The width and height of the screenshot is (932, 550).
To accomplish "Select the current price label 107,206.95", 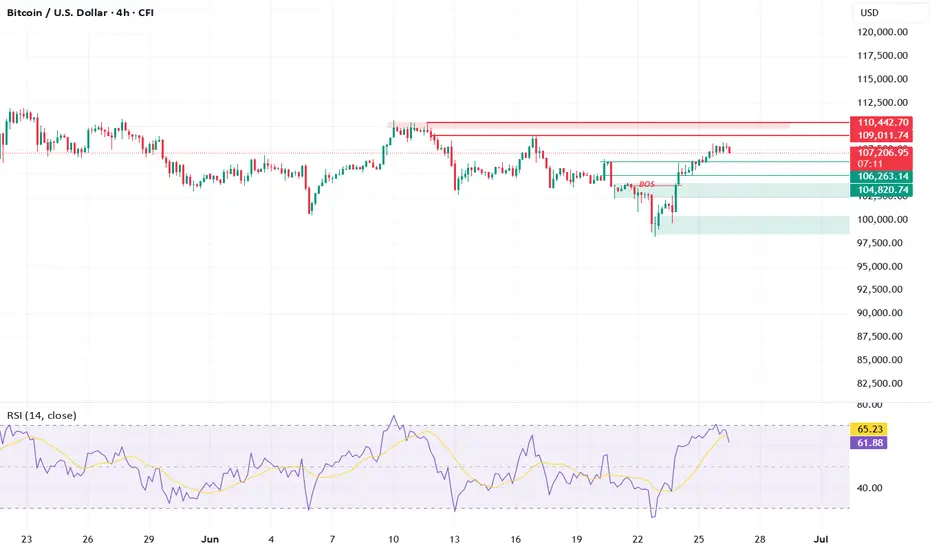I will [x=882, y=153].
